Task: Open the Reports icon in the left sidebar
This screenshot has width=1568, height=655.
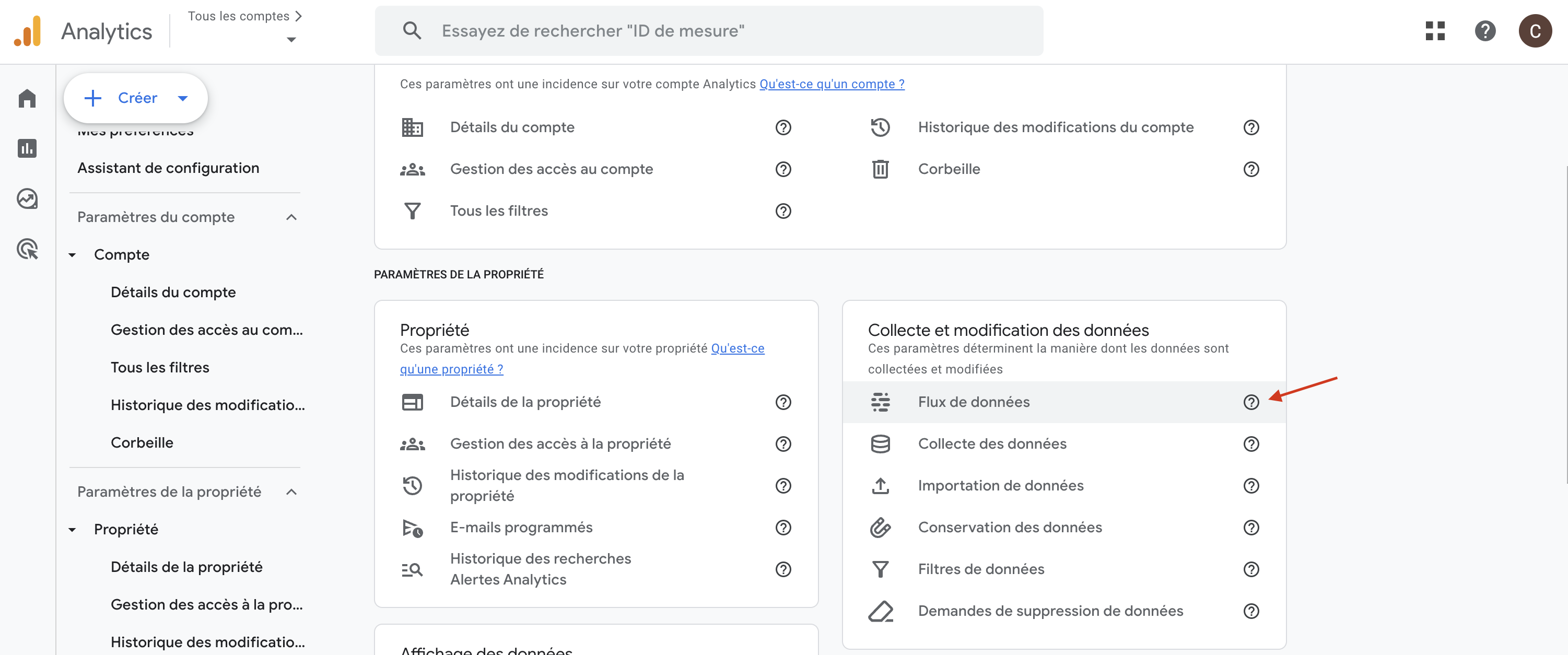Action: tap(27, 148)
